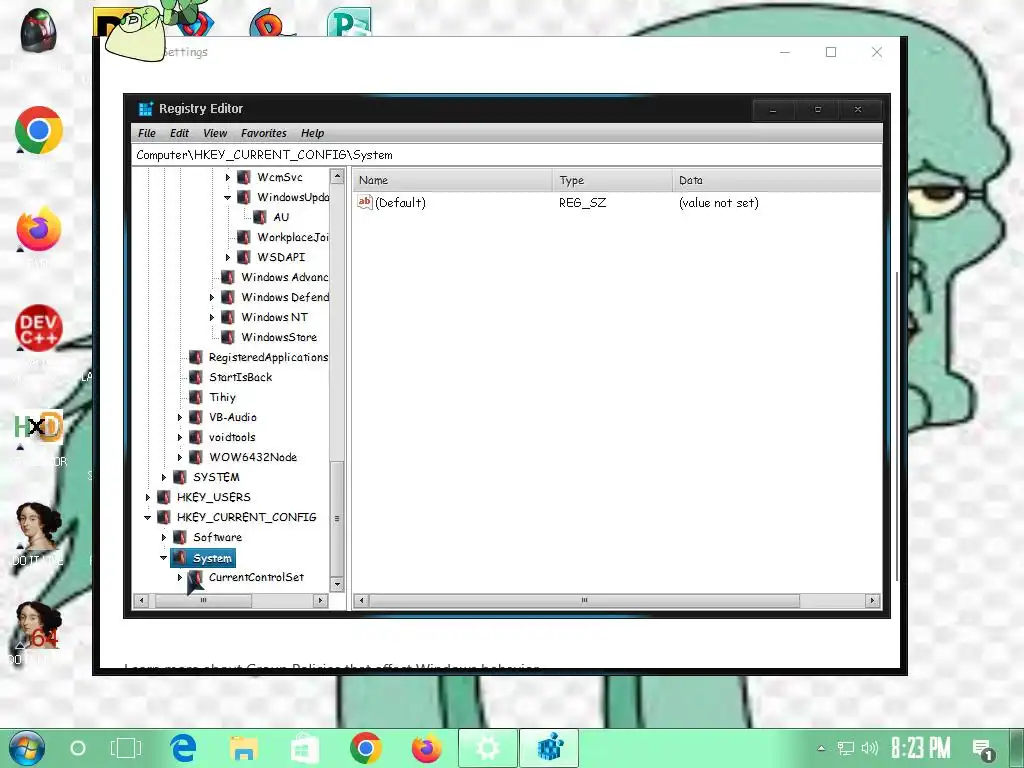
Task: Click the Windows Advanced key icon
Action: 228,278
